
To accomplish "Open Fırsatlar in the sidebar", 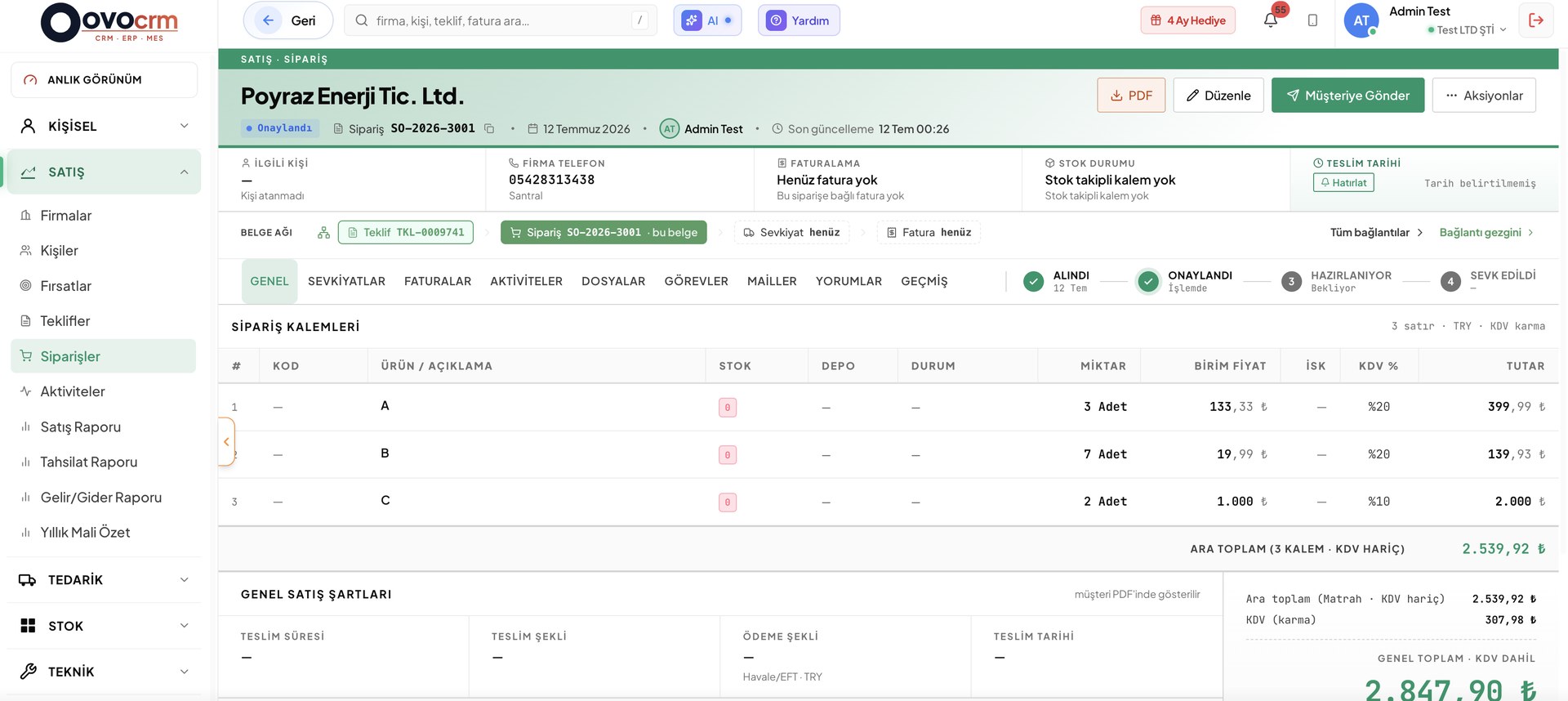I will pyautogui.click(x=104, y=286).
